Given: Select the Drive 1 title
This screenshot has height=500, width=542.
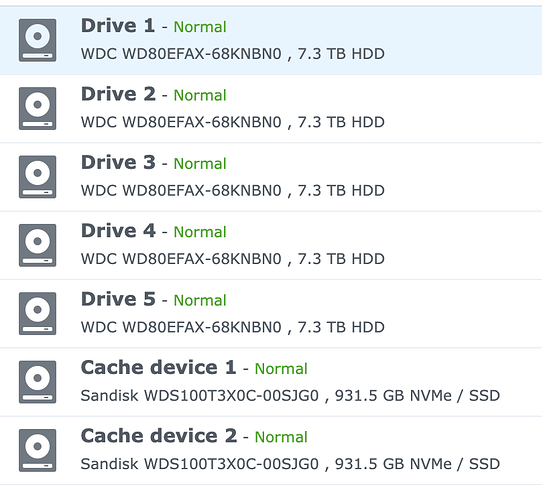Looking at the screenshot, I should click(x=118, y=26).
